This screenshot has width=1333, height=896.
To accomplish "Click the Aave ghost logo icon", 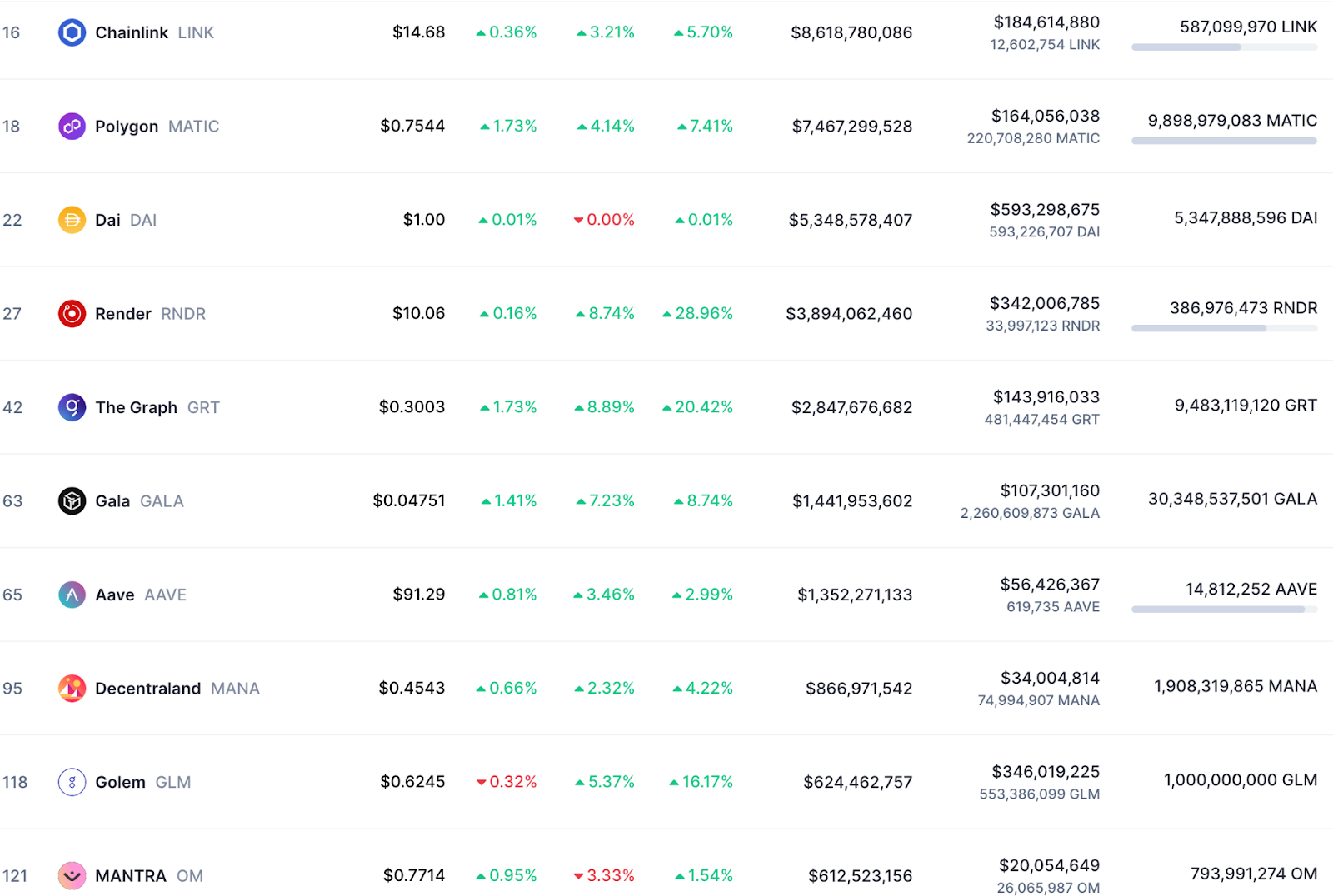I will coord(72,595).
